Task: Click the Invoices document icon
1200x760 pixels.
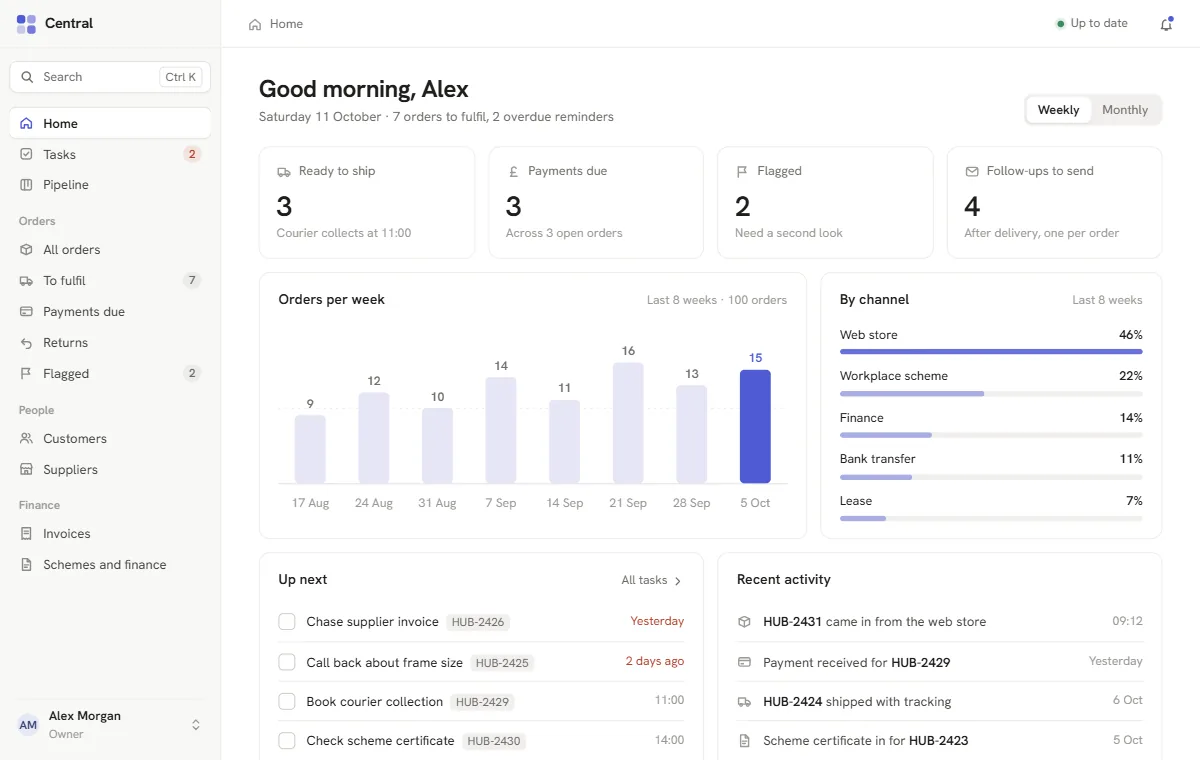Action: tap(27, 534)
